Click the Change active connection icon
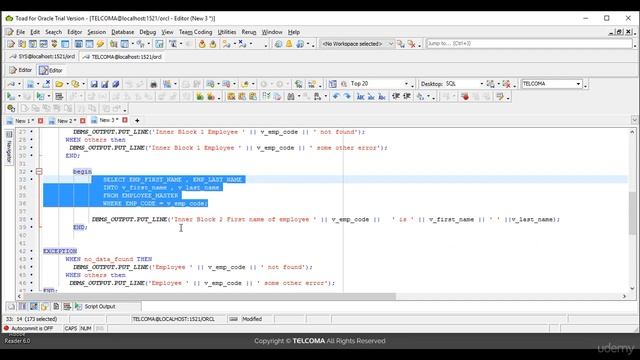Screen dimensions: 640x360 (x=11, y=84)
